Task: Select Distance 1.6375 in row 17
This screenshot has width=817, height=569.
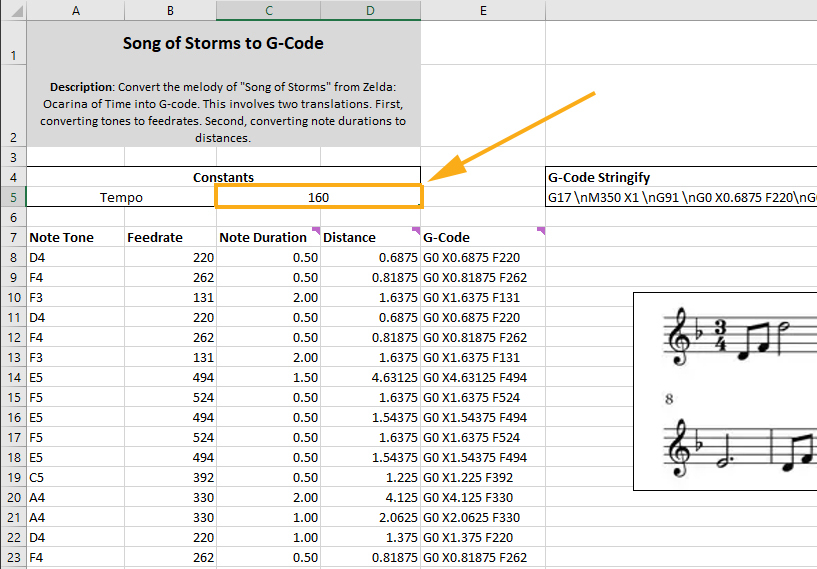Action: [x=370, y=437]
